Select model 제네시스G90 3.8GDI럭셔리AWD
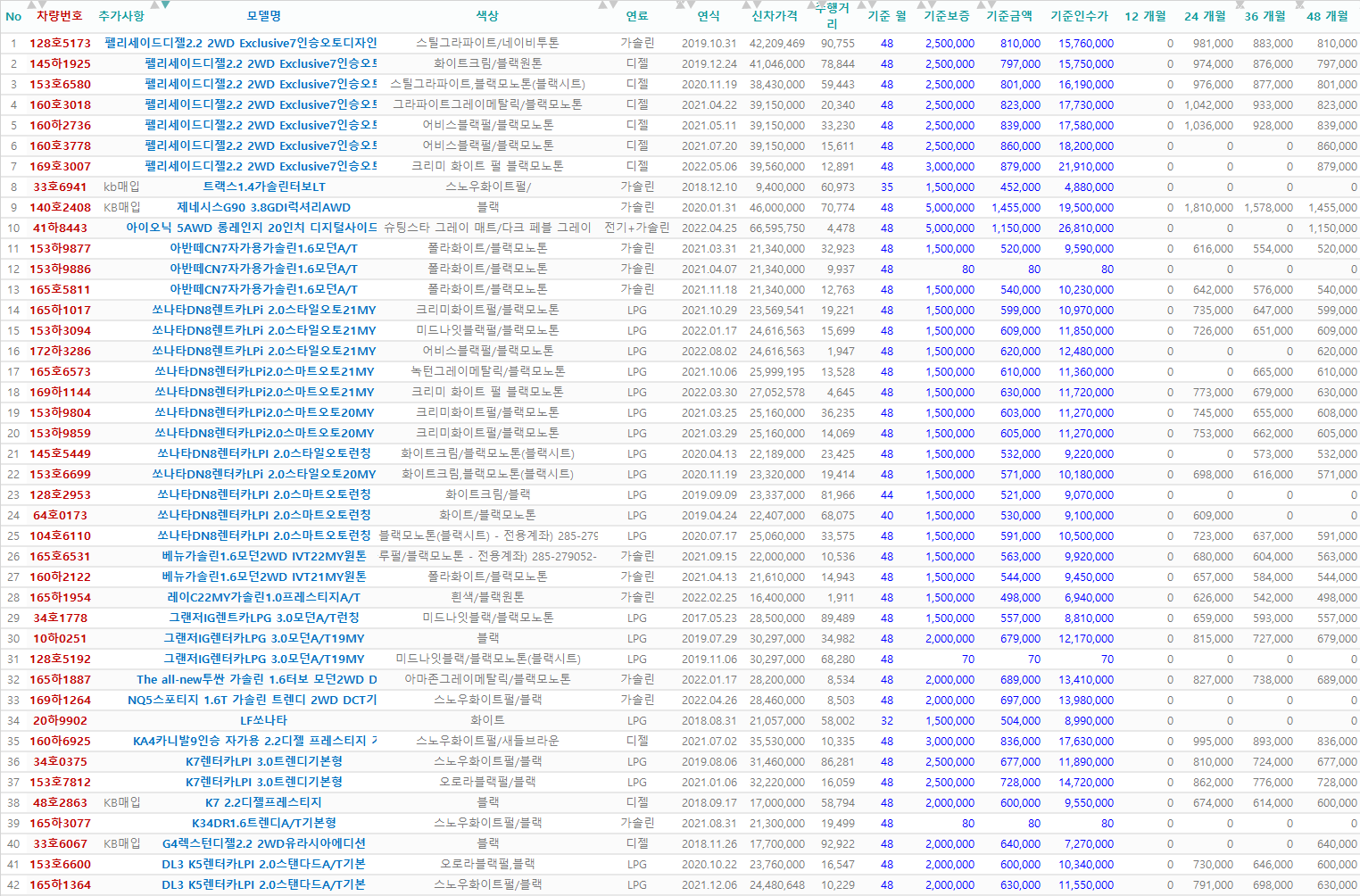The image size is (1360, 896). pos(264,207)
